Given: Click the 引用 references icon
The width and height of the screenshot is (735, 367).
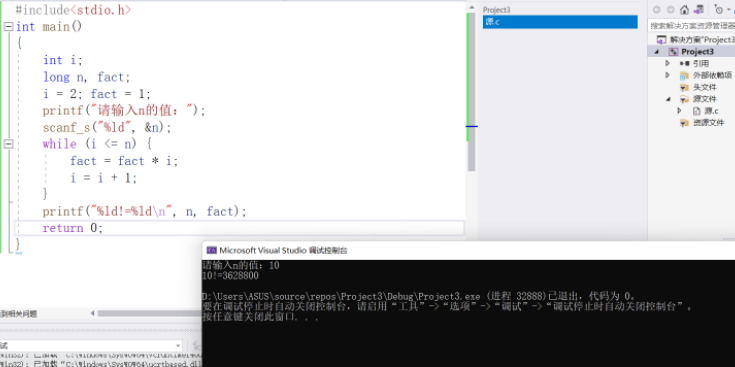Looking at the screenshot, I should 684,63.
